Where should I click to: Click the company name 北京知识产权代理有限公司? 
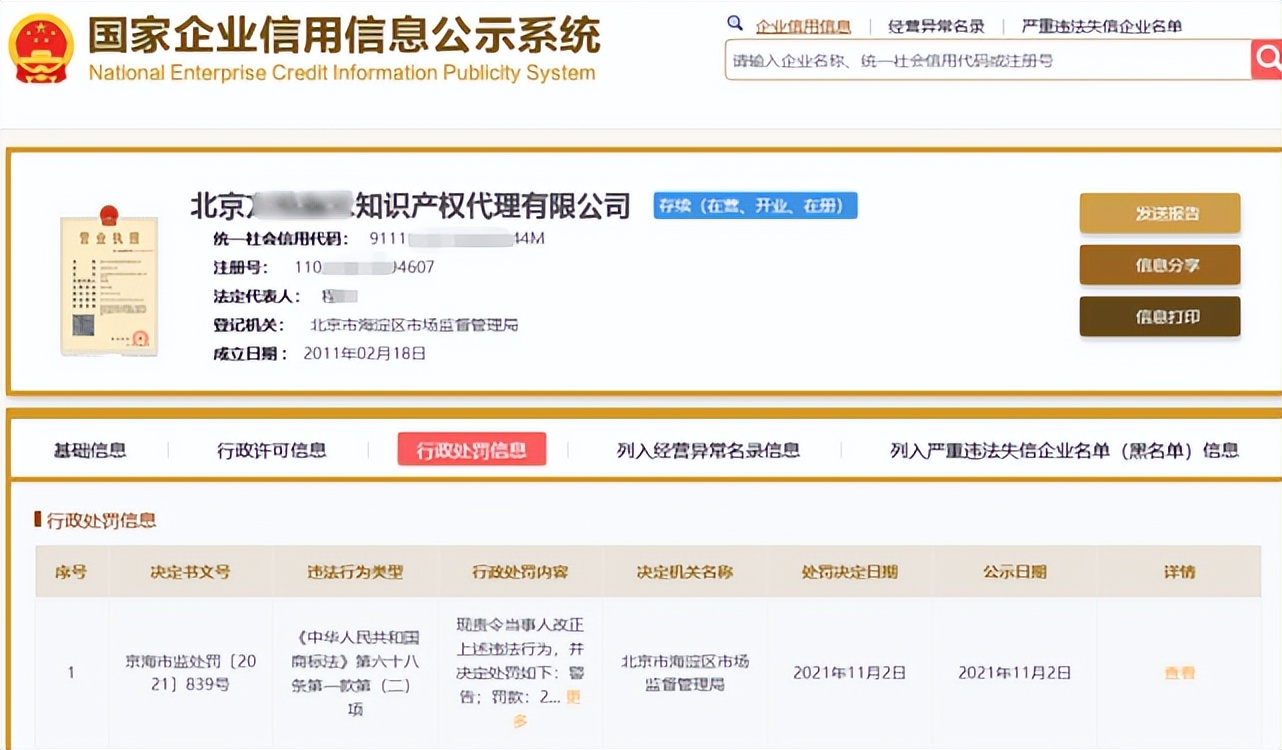[x=409, y=205]
